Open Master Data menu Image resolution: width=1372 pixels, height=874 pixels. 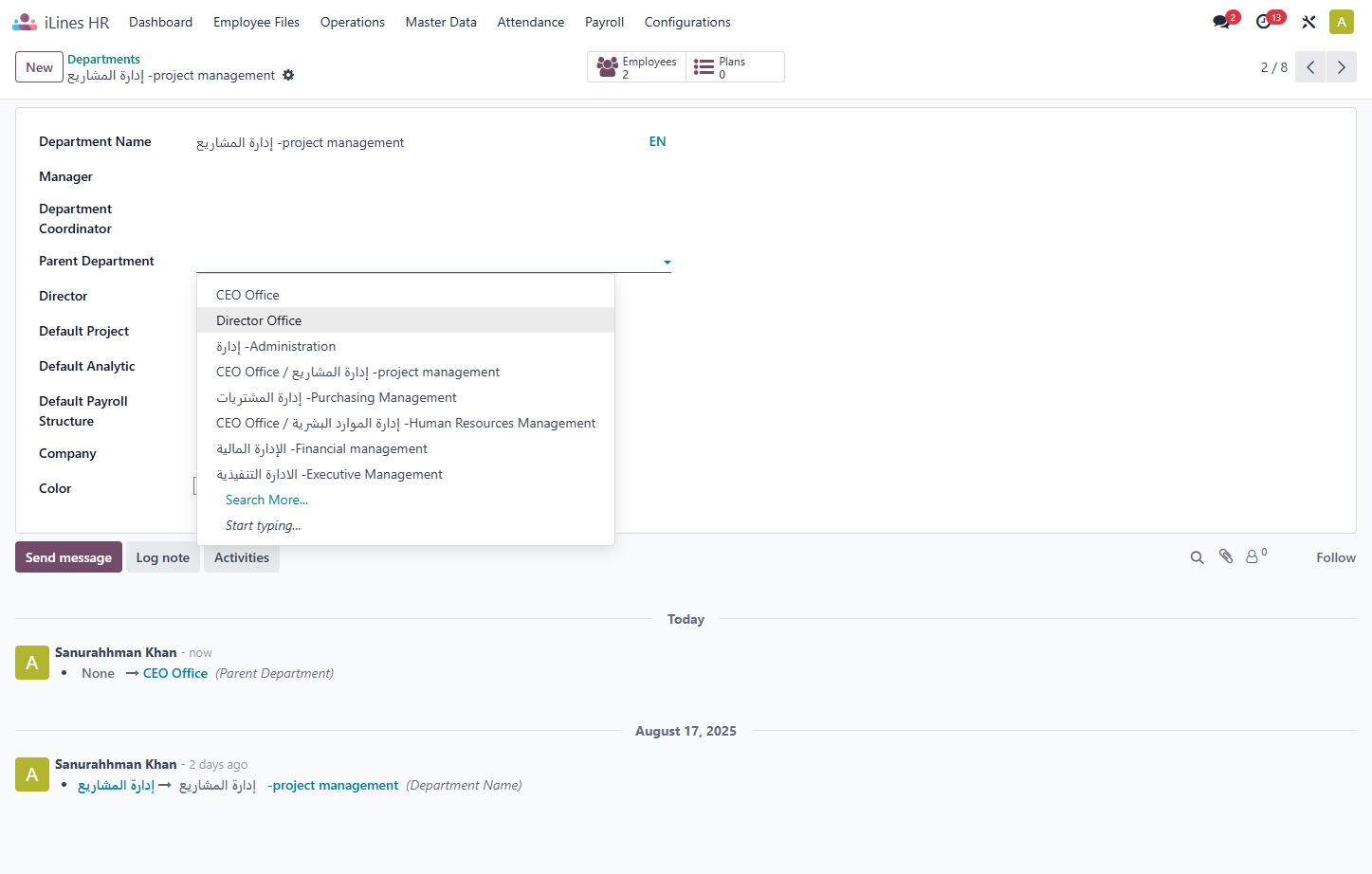coord(441,22)
